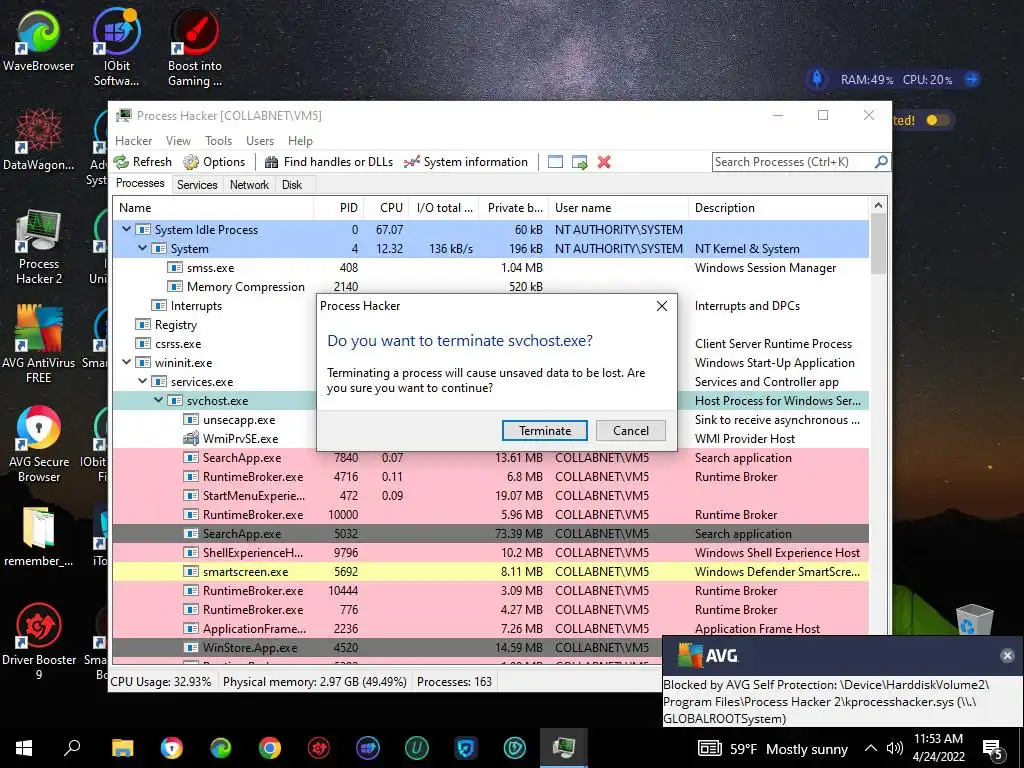Open Google Chrome from the taskbar
The image size is (1024, 768).
(269, 748)
